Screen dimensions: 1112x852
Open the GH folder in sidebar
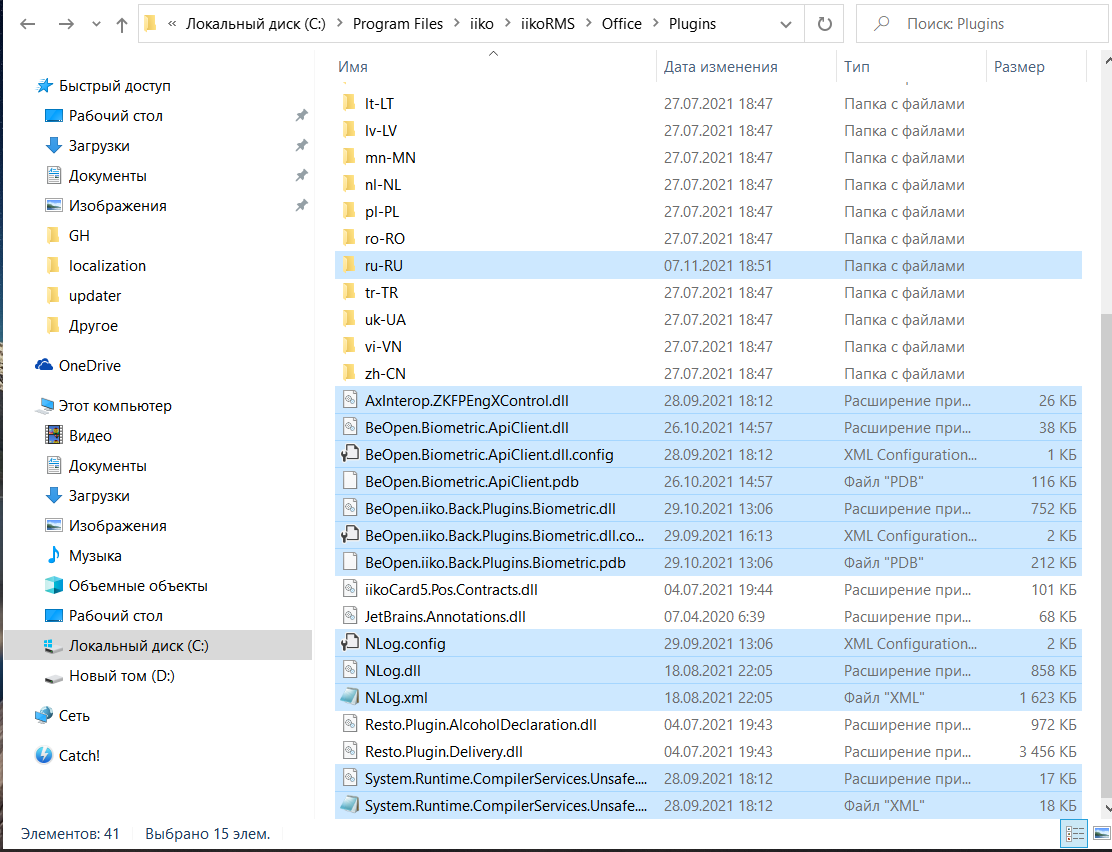tap(79, 236)
